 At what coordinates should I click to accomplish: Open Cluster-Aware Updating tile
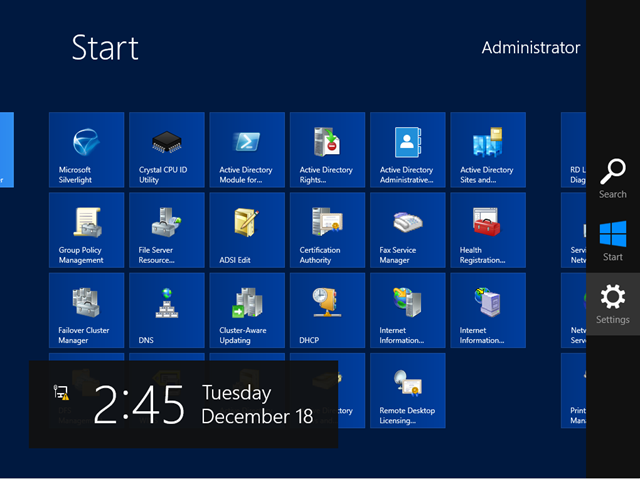[x=247, y=310]
